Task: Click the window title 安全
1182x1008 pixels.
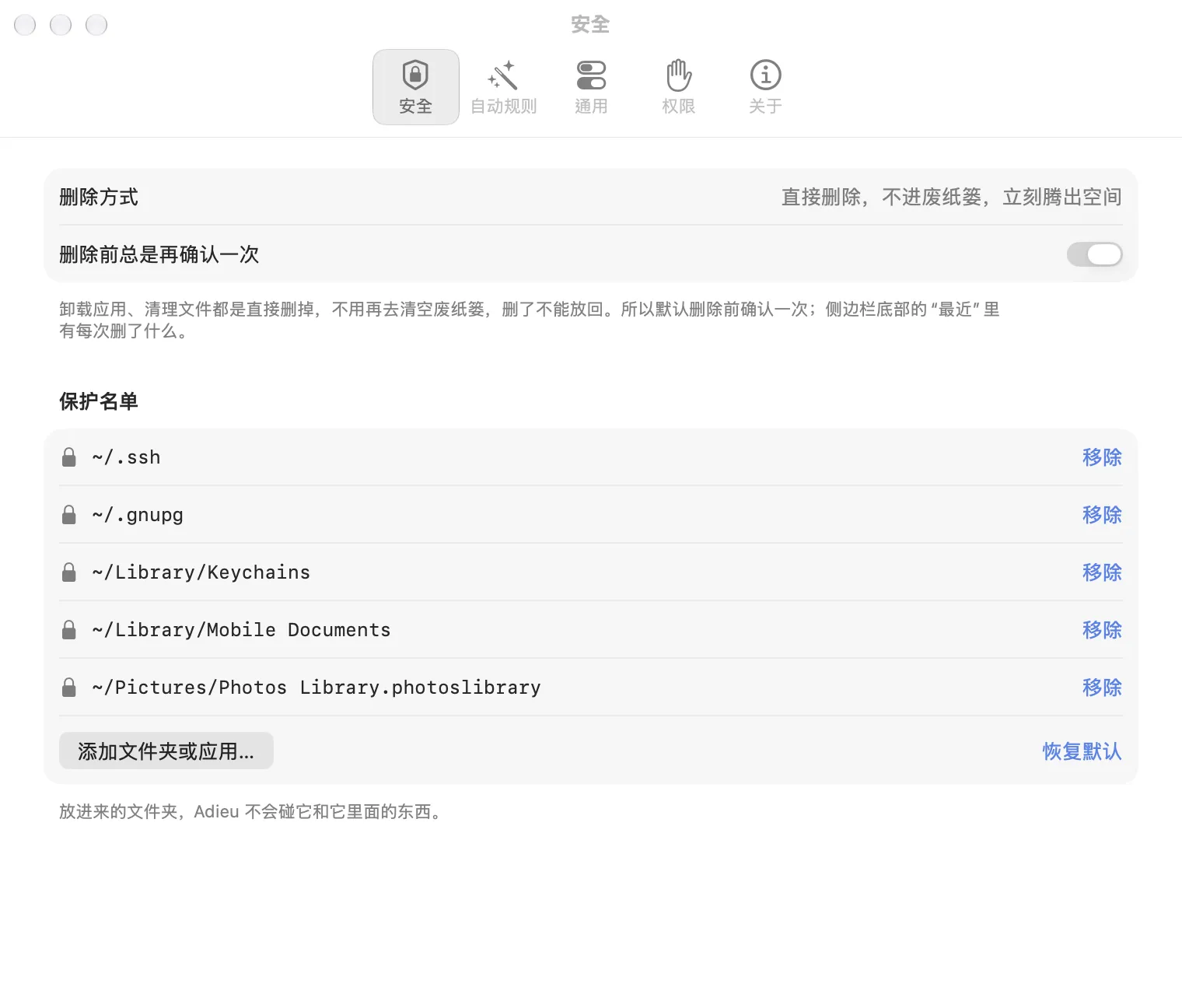Action: coord(590,25)
